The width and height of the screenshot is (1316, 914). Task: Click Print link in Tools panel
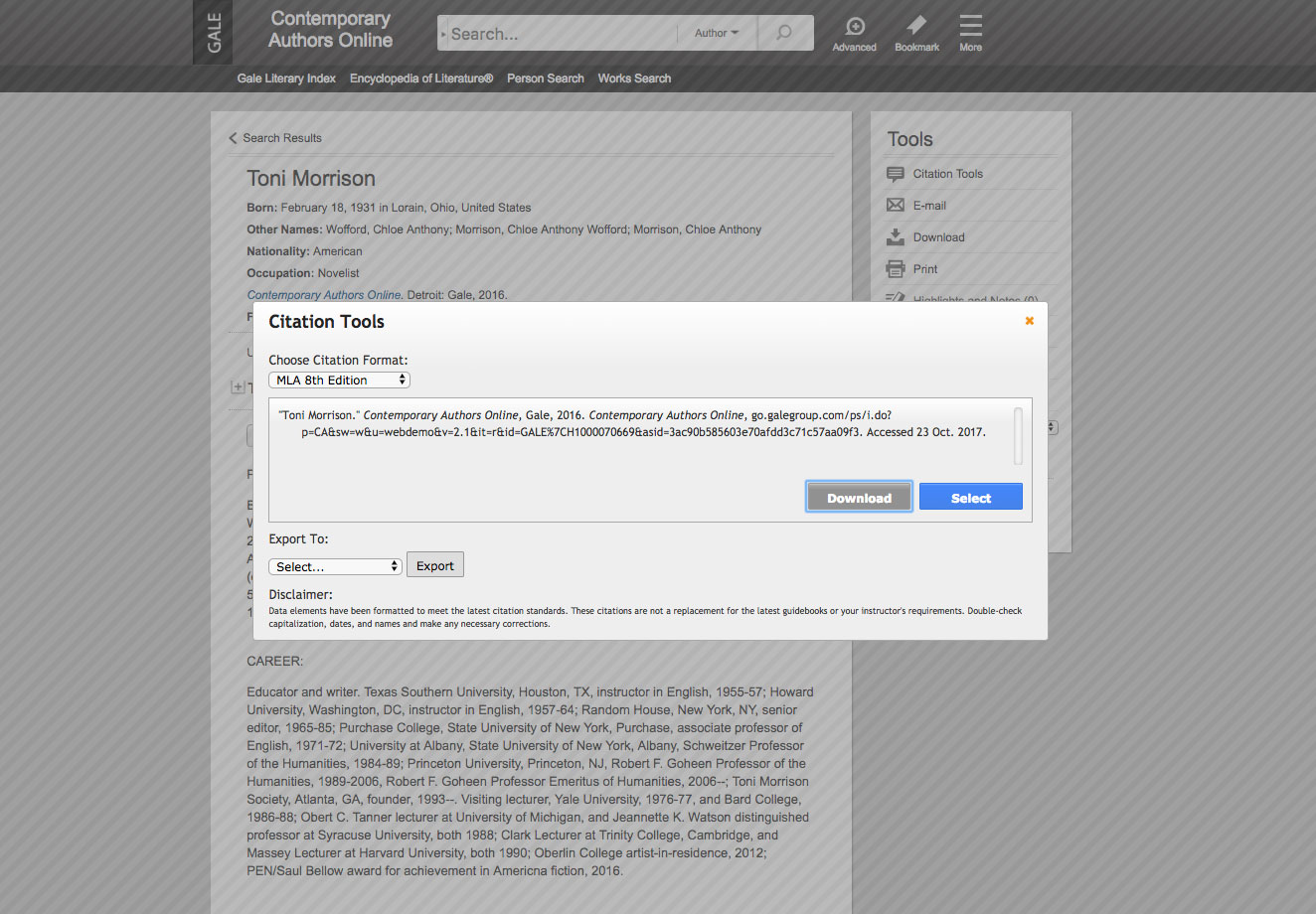tap(925, 269)
